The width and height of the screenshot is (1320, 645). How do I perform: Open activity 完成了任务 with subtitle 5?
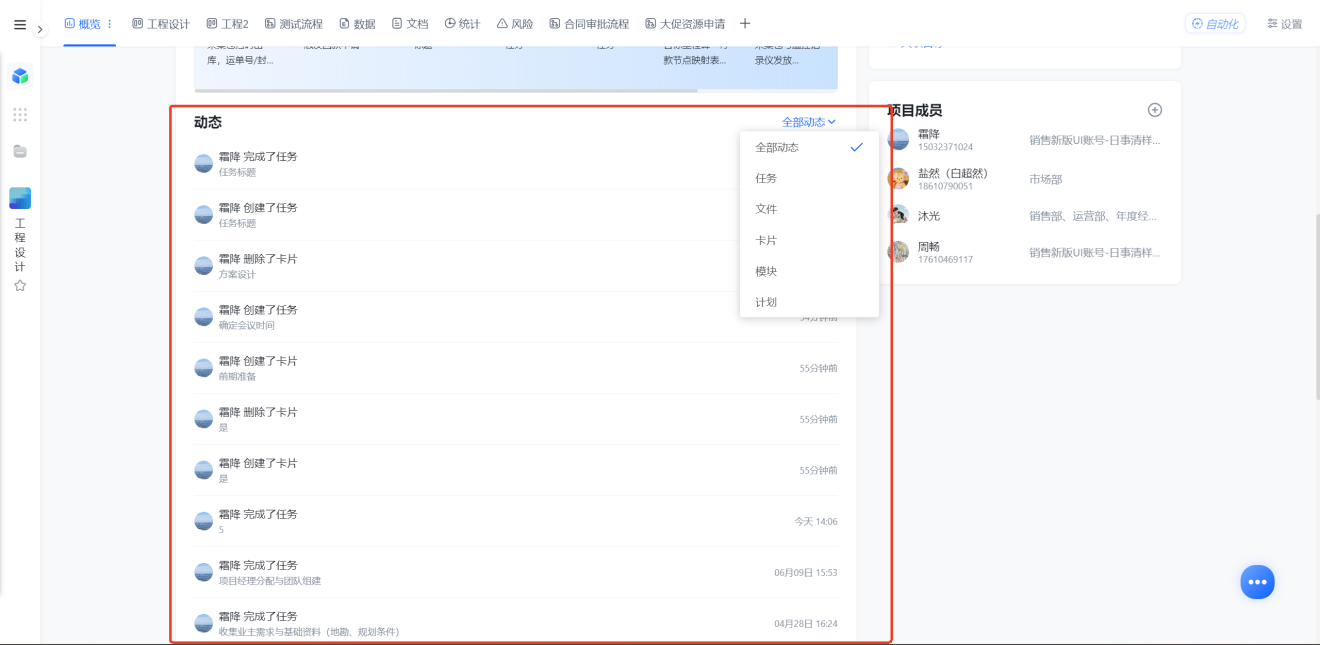516,521
